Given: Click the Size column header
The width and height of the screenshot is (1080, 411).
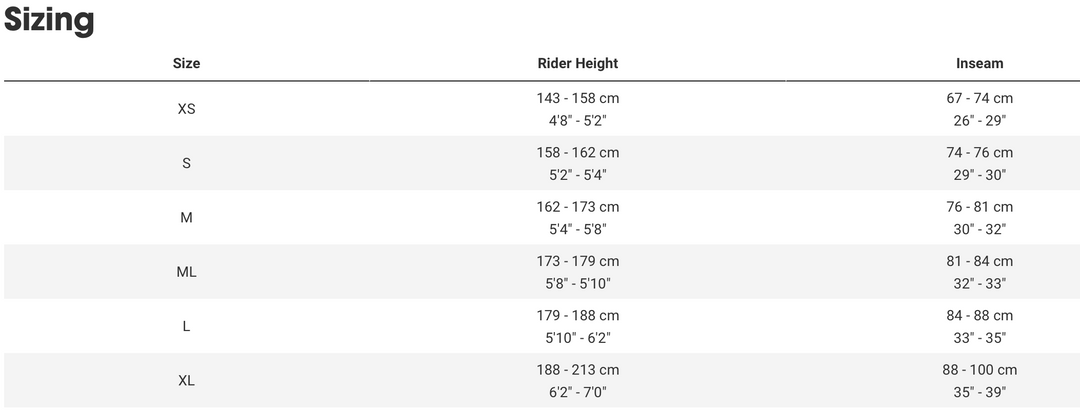Looking at the screenshot, I should (186, 63).
